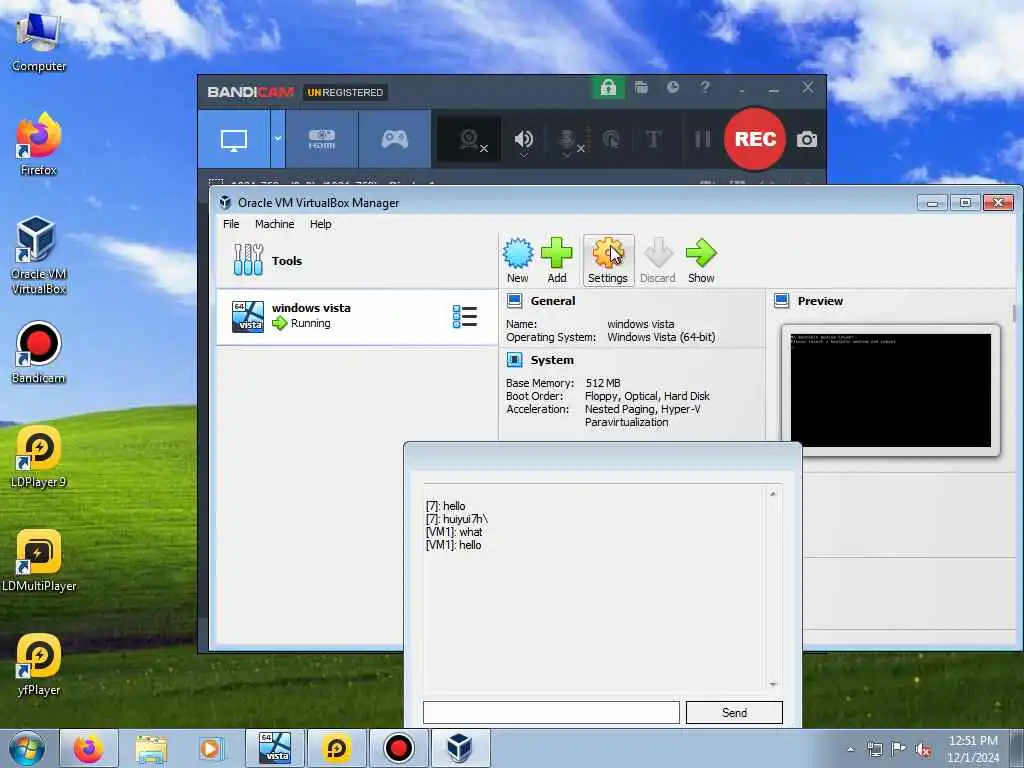Screen dimensions: 1024x768
Task: Open Windows Media Player from taskbar
Action: coord(210,748)
